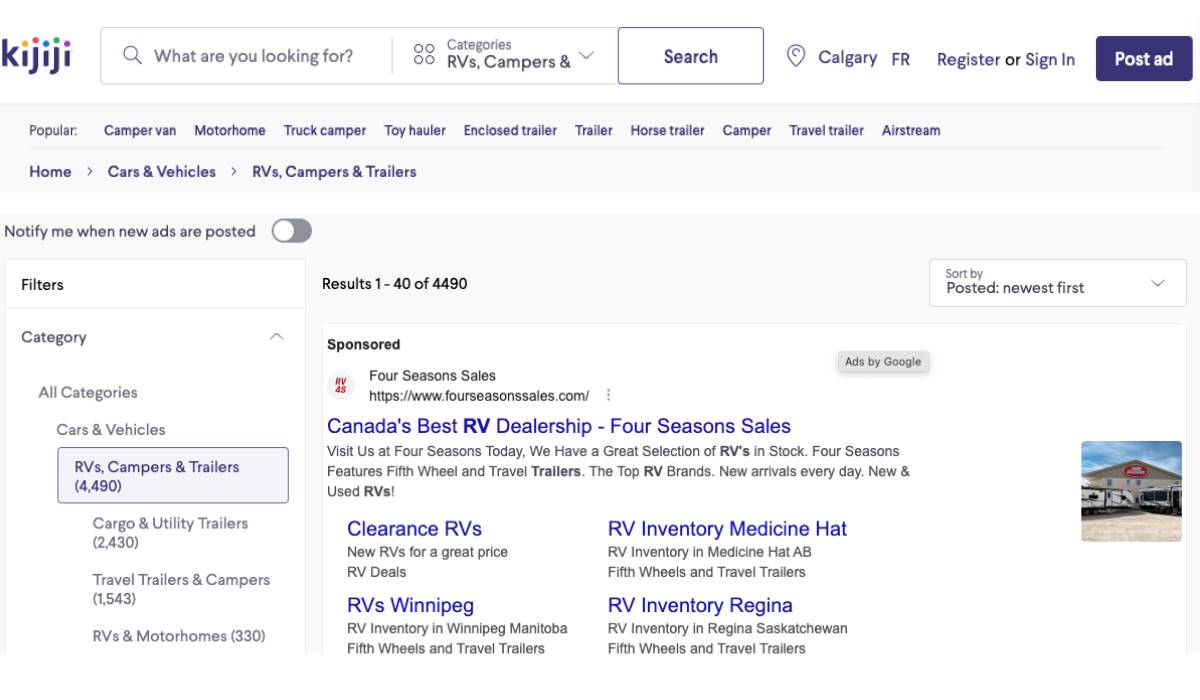The width and height of the screenshot is (1200, 700).
Task: Open the Register link
Action: (968, 59)
